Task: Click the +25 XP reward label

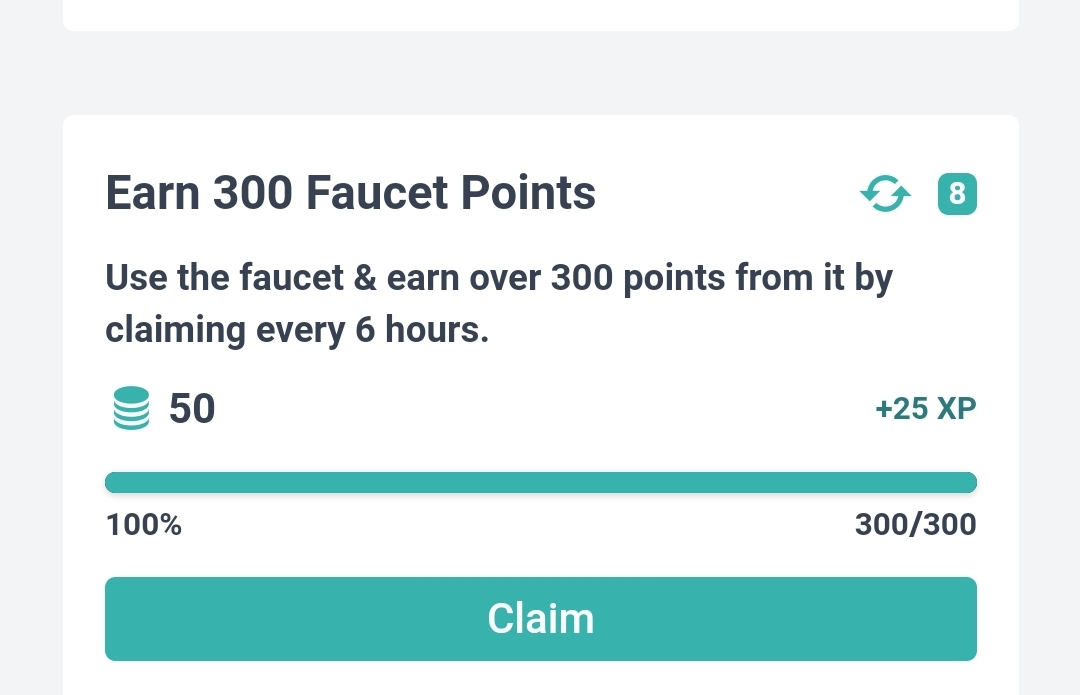Action: tap(926, 408)
